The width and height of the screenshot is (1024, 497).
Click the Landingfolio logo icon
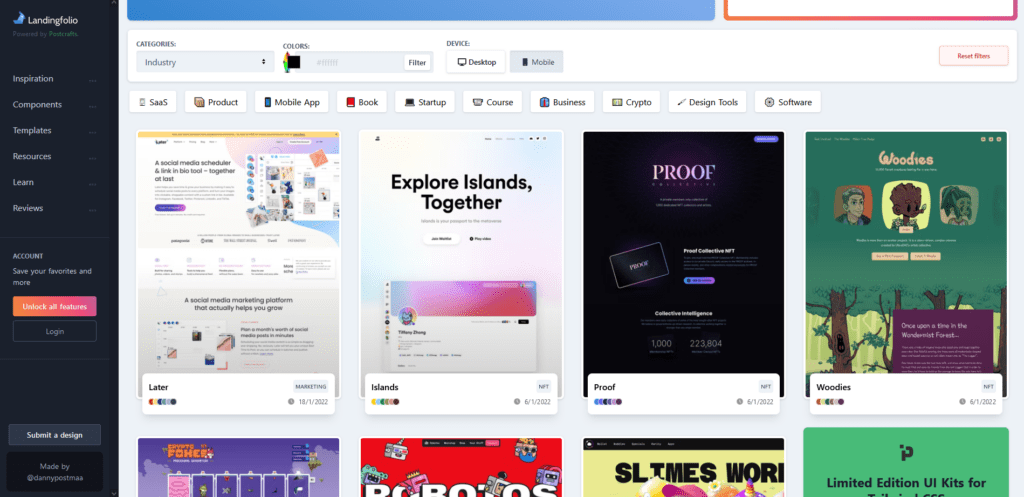pos(19,18)
